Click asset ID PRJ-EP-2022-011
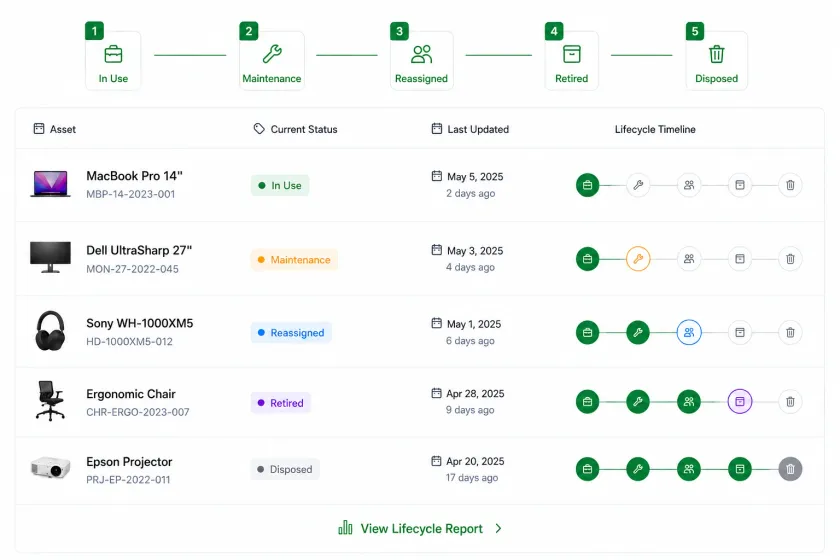Viewport: 840px width, 560px height. [x=128, y=480]
